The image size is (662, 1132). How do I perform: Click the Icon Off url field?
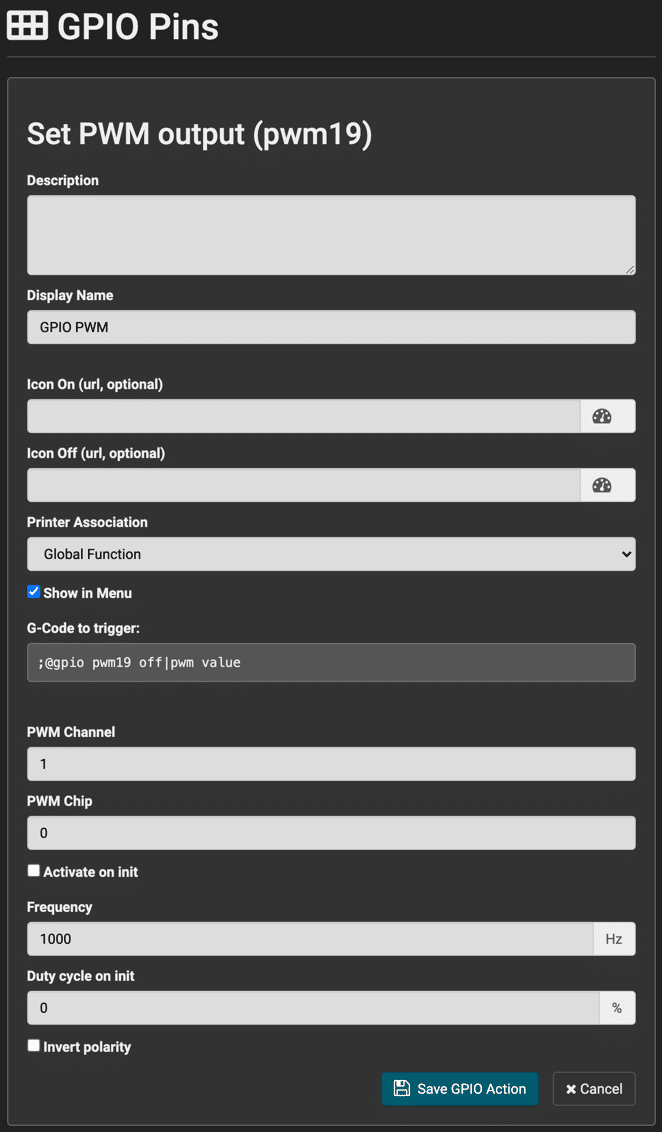[304, 485]
